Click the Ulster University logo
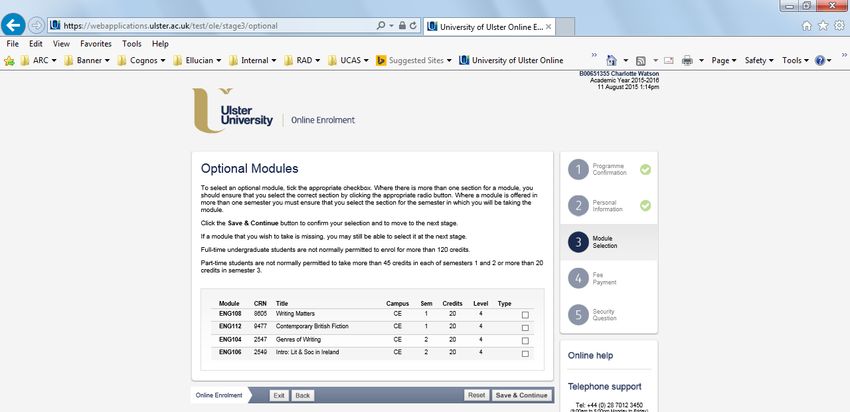The width and height of the screenshot is (850, 412). 233,111
